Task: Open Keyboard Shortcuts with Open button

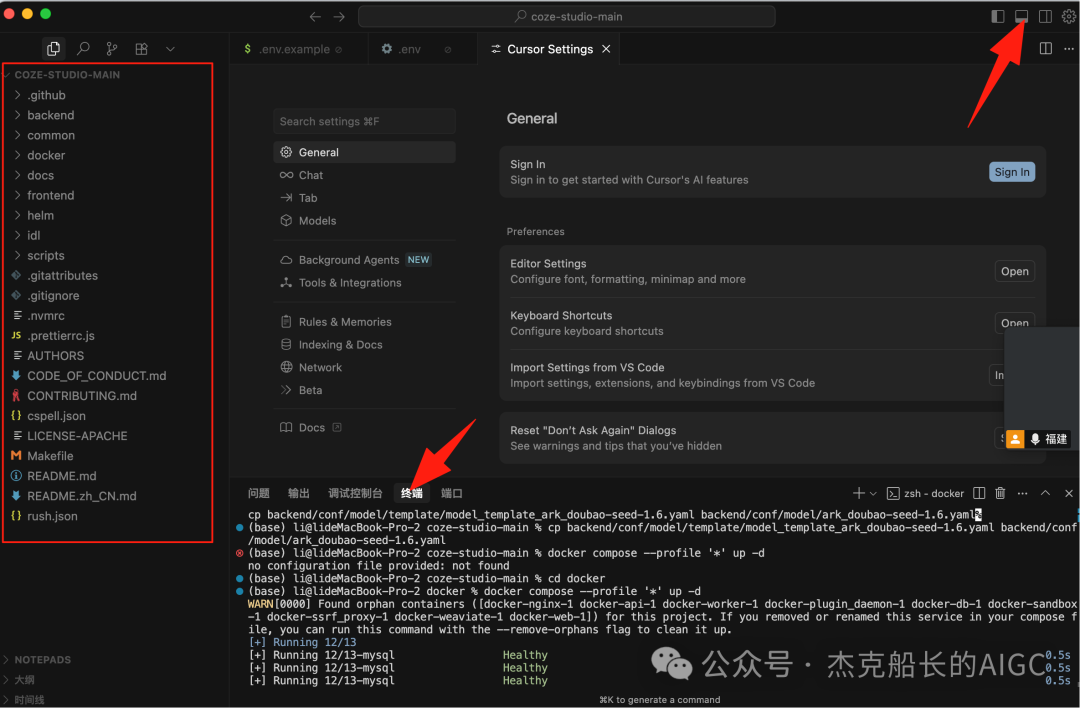Action: tap(1014, 323)
